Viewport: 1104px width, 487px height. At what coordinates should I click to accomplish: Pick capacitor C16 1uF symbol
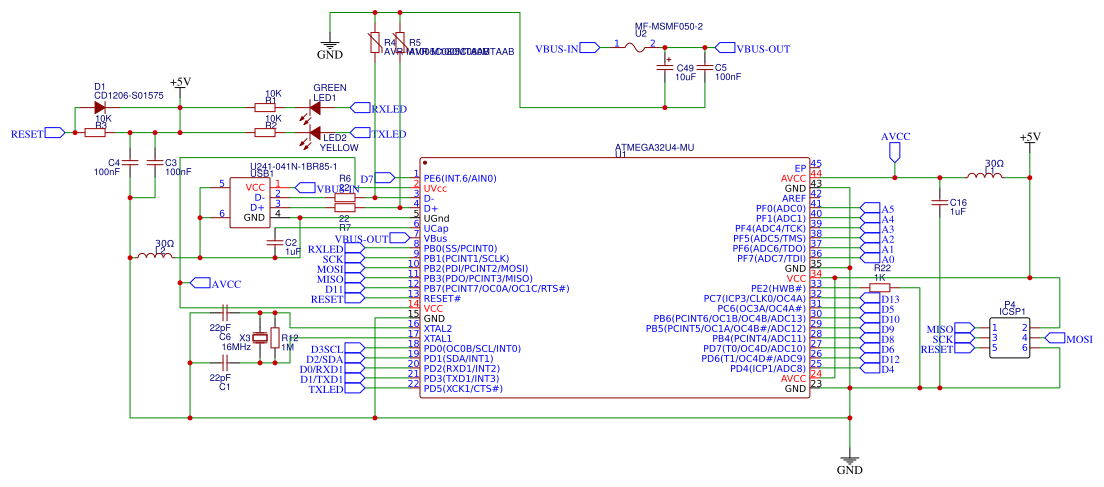pos(940,203)
